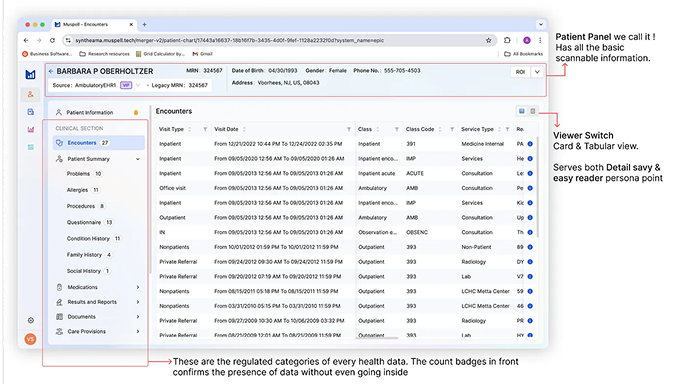Open Gmail bookmark
The height and width of the screenshot is (385, 680).
click(203, 54)
